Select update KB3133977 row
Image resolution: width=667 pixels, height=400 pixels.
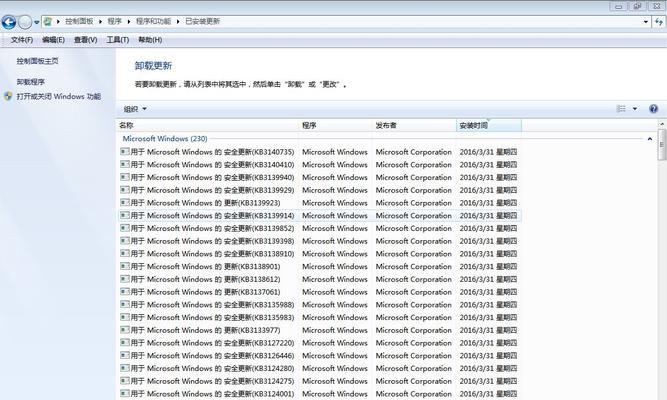(319, 330)
